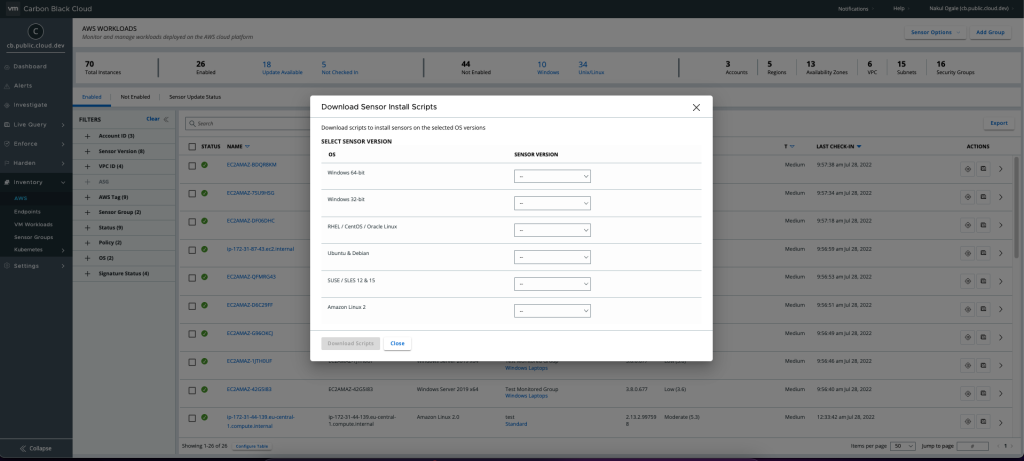Click the second action icon for 9:56:40 am row
This screenshot has width=1024, height=461.
[983, 393]
